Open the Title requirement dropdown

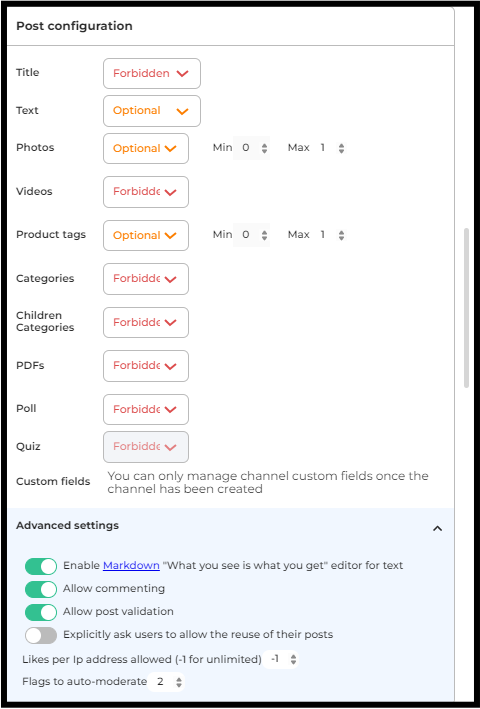coord(152,73)
